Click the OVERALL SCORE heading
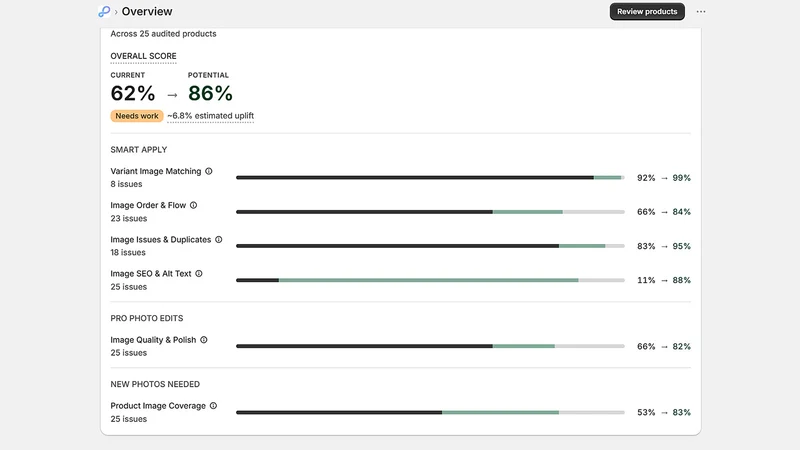Screen dimensions: 800x450 143,56
